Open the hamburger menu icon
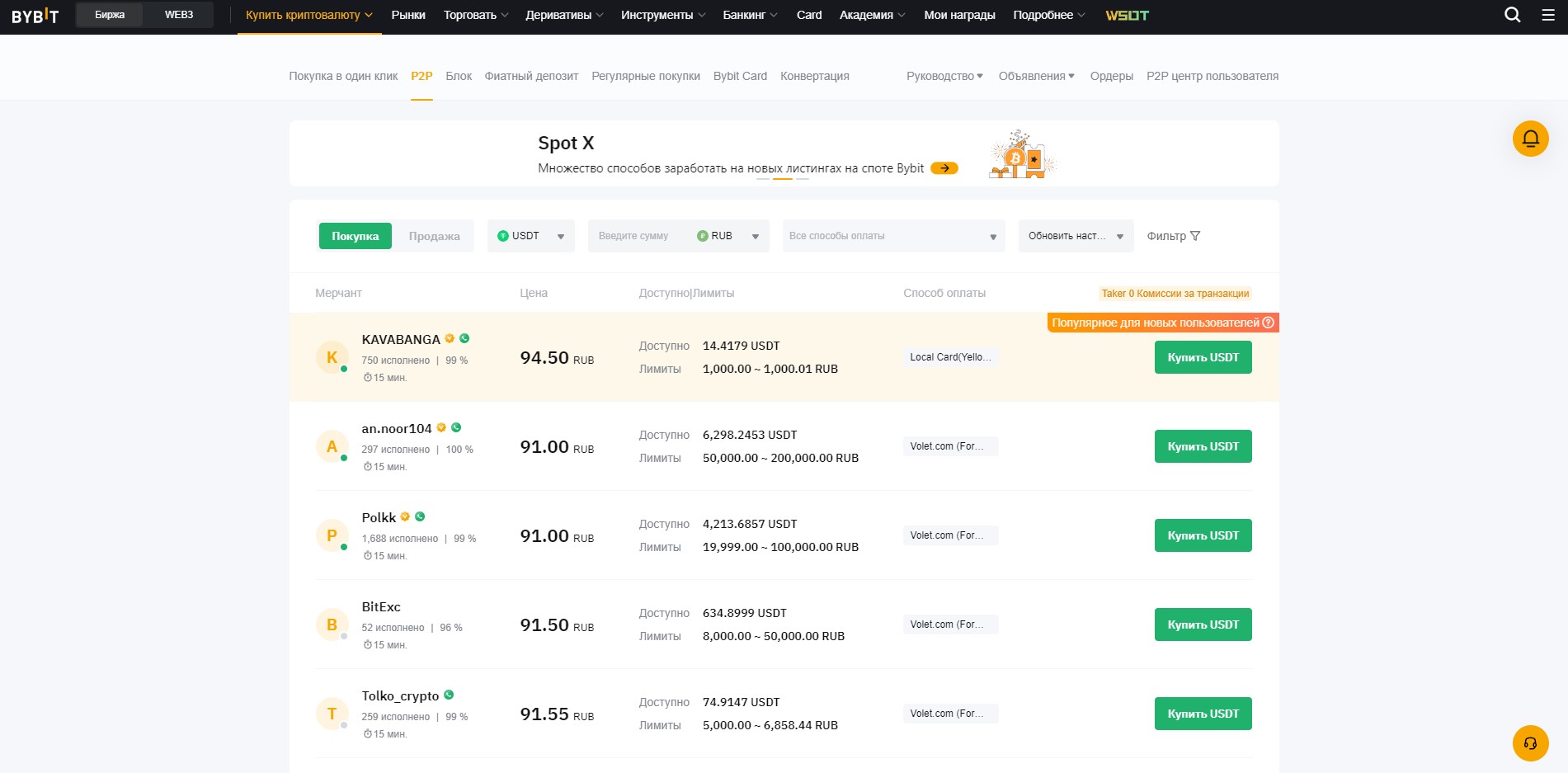Image resolution: width=1568 pixels, height=773 pixels. tap(1548, 15)
